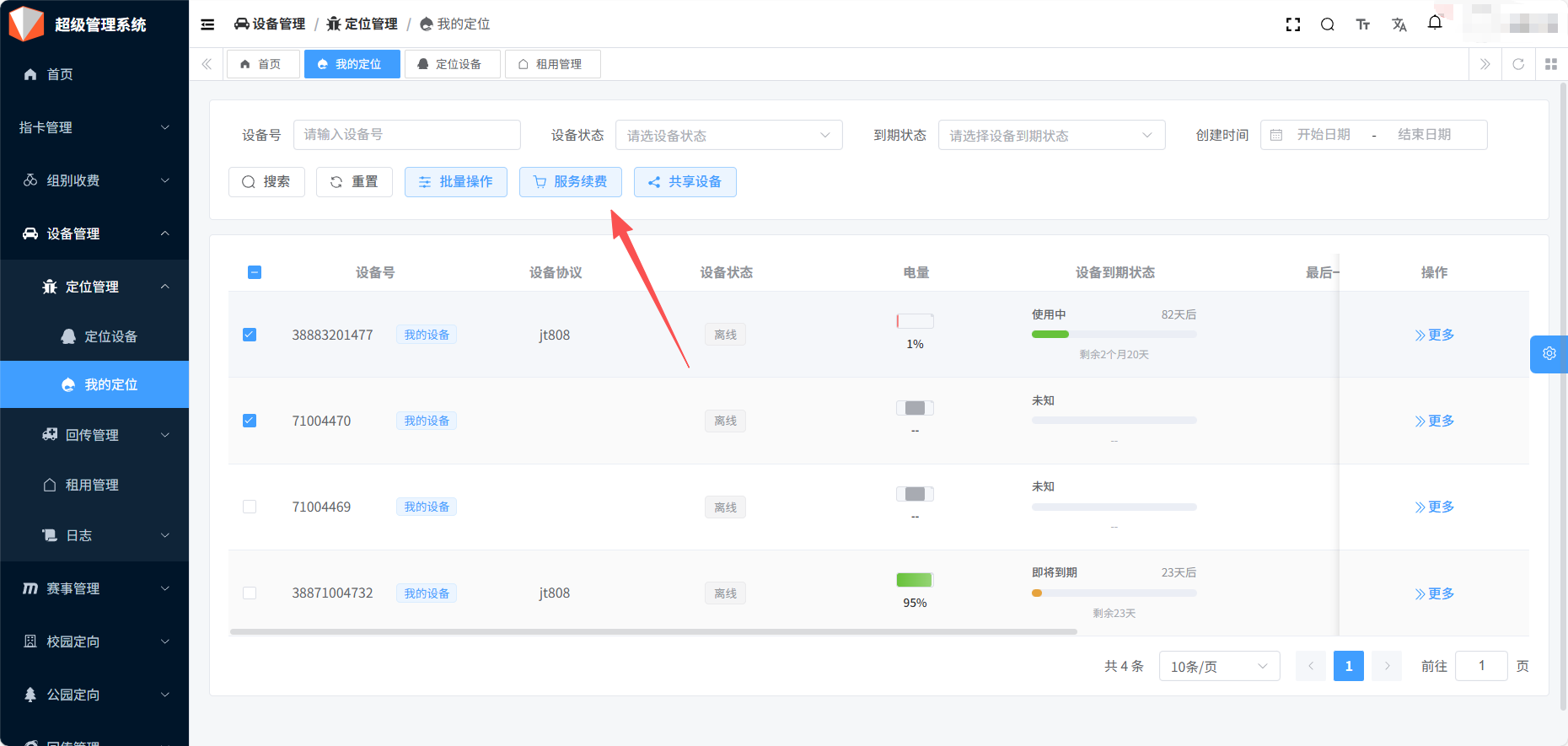Click the 即将到期 expiry progress bar
This screenshot has width=1568, height=746.
1114,593
